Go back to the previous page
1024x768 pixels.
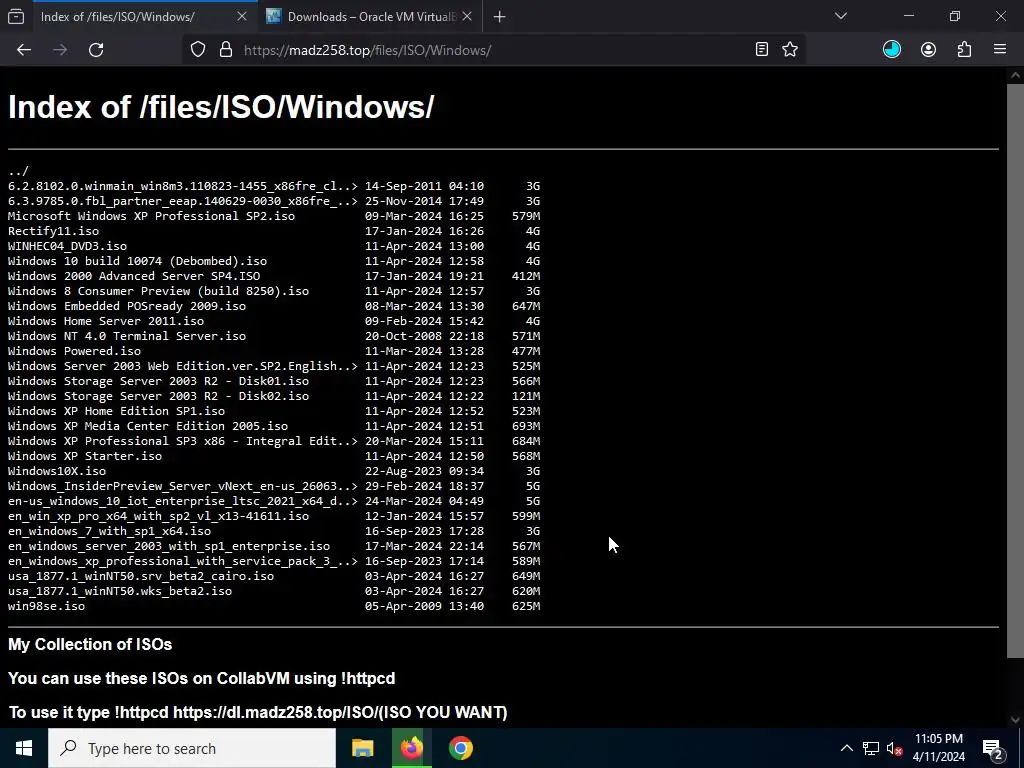coord(24,50)
